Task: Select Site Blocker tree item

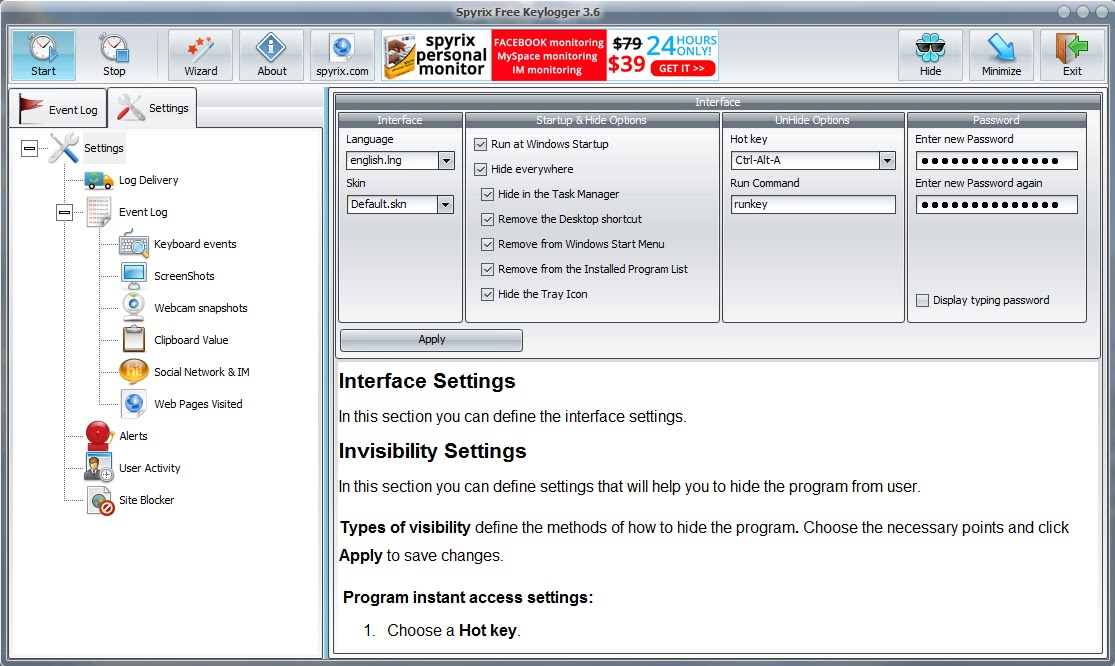Action: pyautogui.click(x=146, y=500)
